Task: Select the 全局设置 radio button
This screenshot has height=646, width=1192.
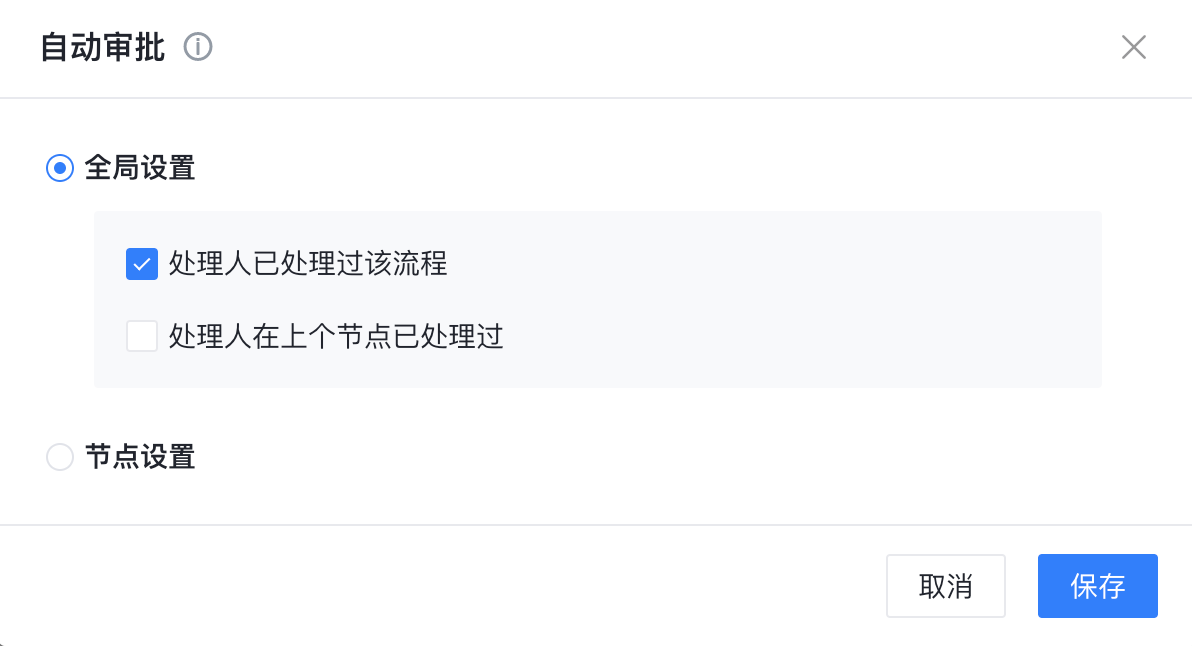Action: coord(60,168)
